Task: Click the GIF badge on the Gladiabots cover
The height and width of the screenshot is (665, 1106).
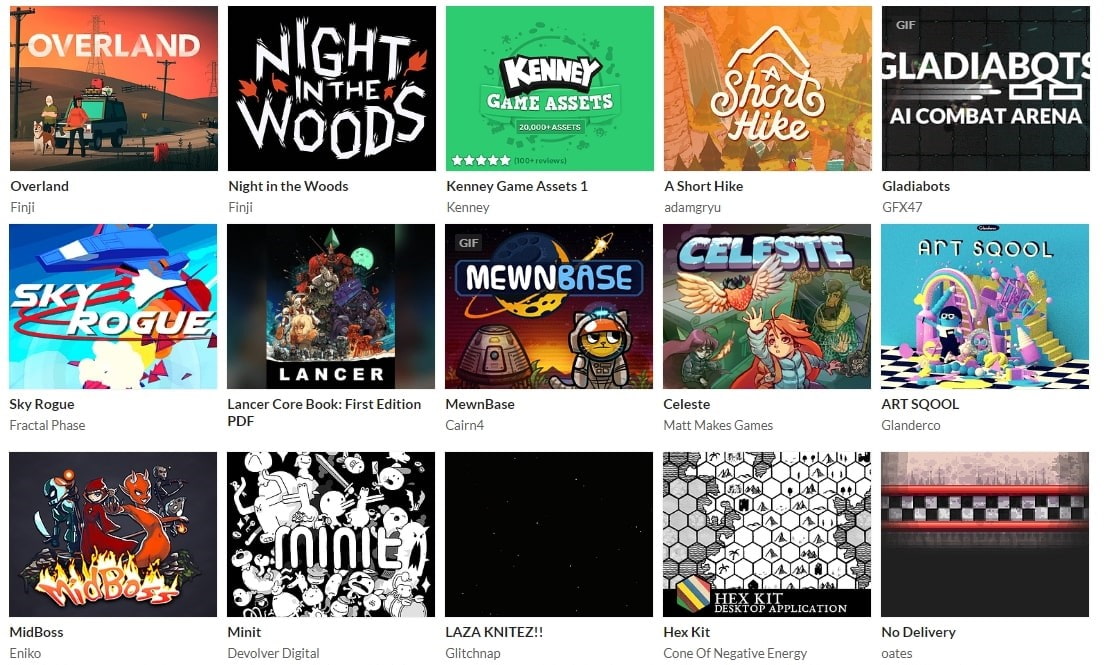Action: [x=906, y=25]
